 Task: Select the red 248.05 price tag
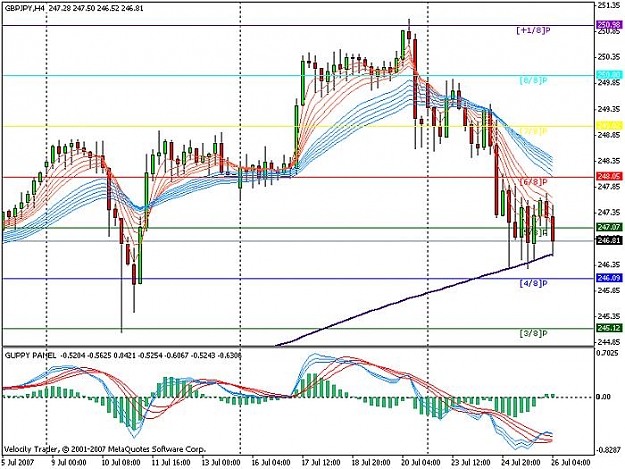(x=609, y=176)
